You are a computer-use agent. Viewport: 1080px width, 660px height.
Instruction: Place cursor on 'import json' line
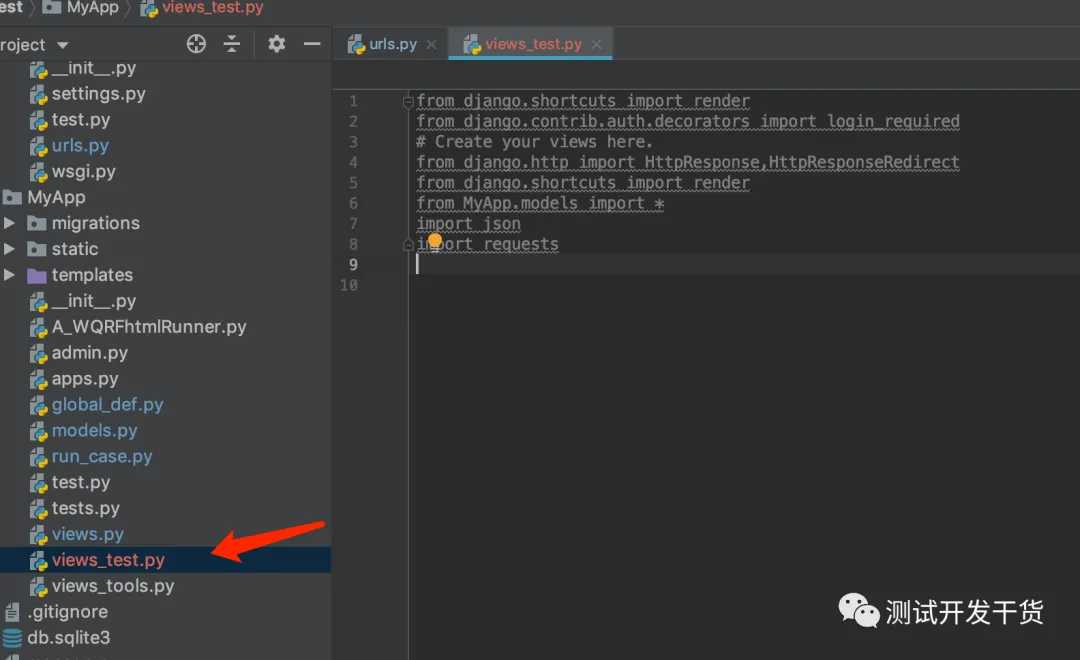468,224
